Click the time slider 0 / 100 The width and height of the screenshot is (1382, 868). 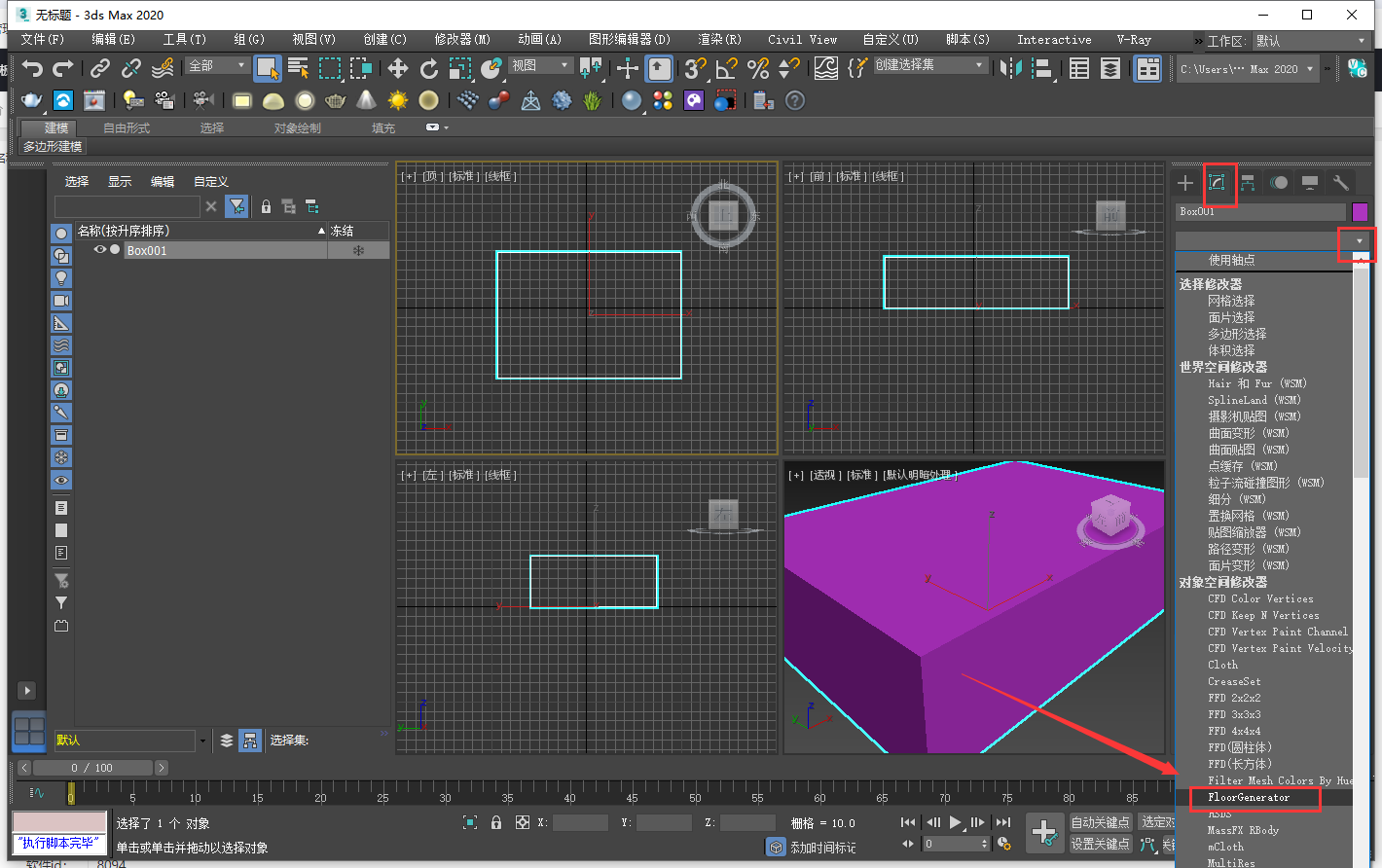92,768
